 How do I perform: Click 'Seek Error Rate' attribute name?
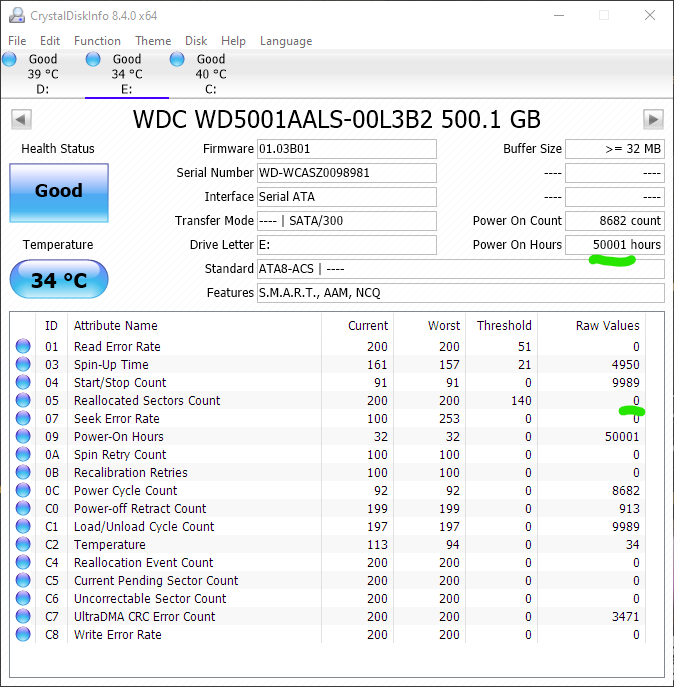point(117,418)
